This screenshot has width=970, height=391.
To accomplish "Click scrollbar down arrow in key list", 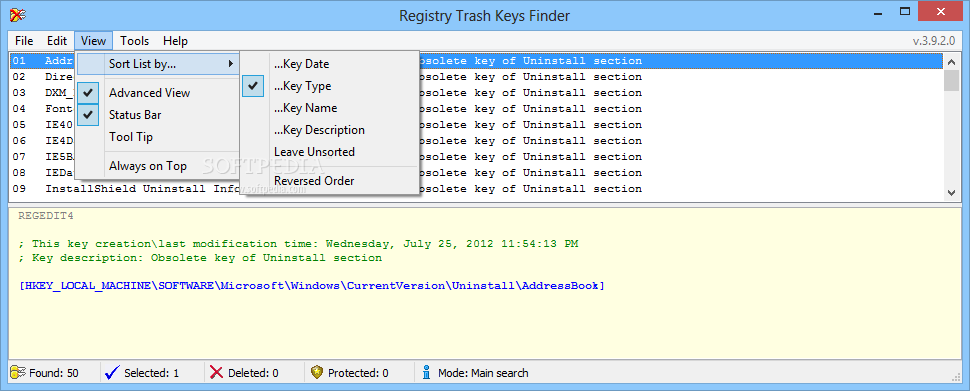I will pos(951,193).
